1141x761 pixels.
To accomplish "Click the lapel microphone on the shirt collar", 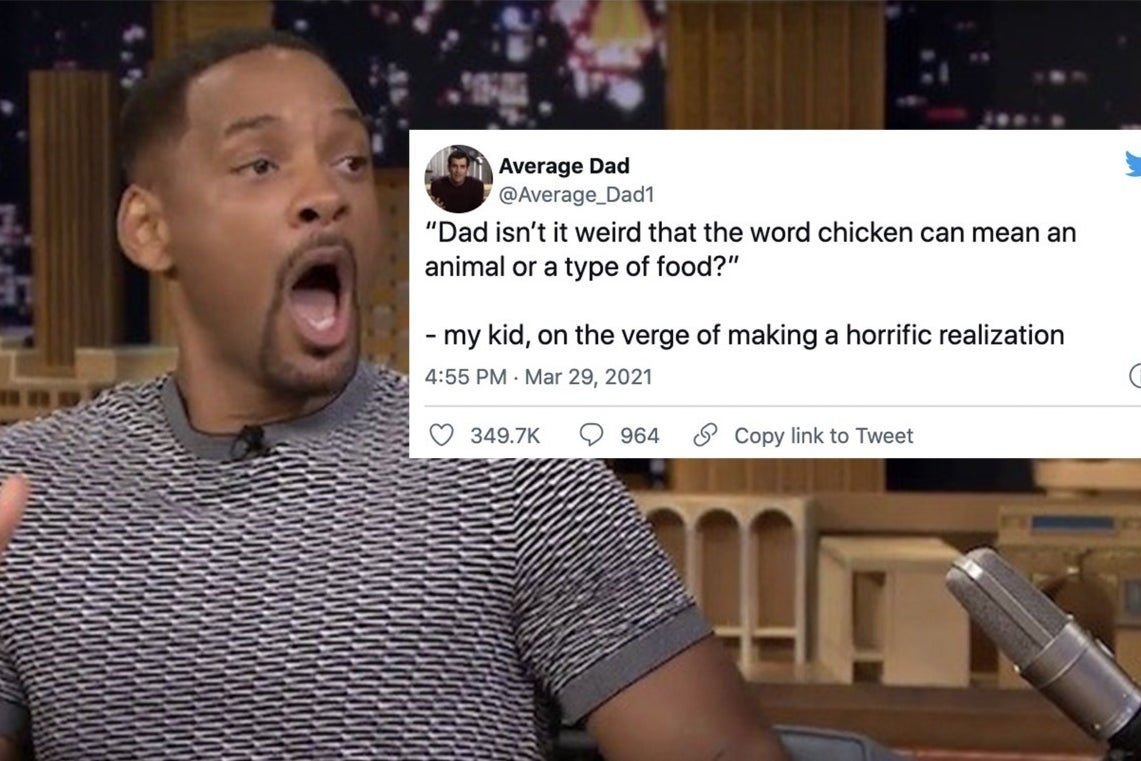I will 250,441.
